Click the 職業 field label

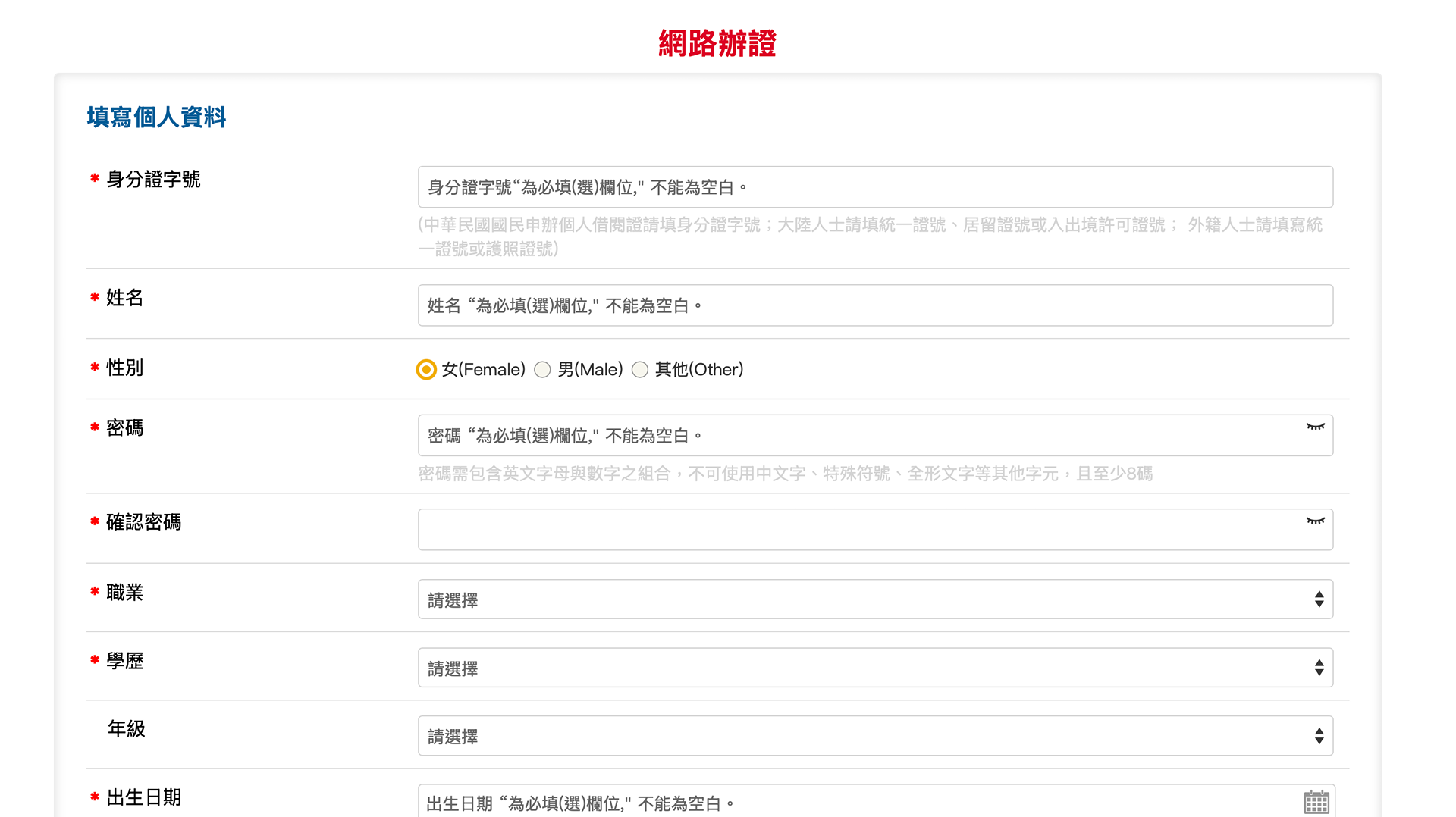(125, 593)
